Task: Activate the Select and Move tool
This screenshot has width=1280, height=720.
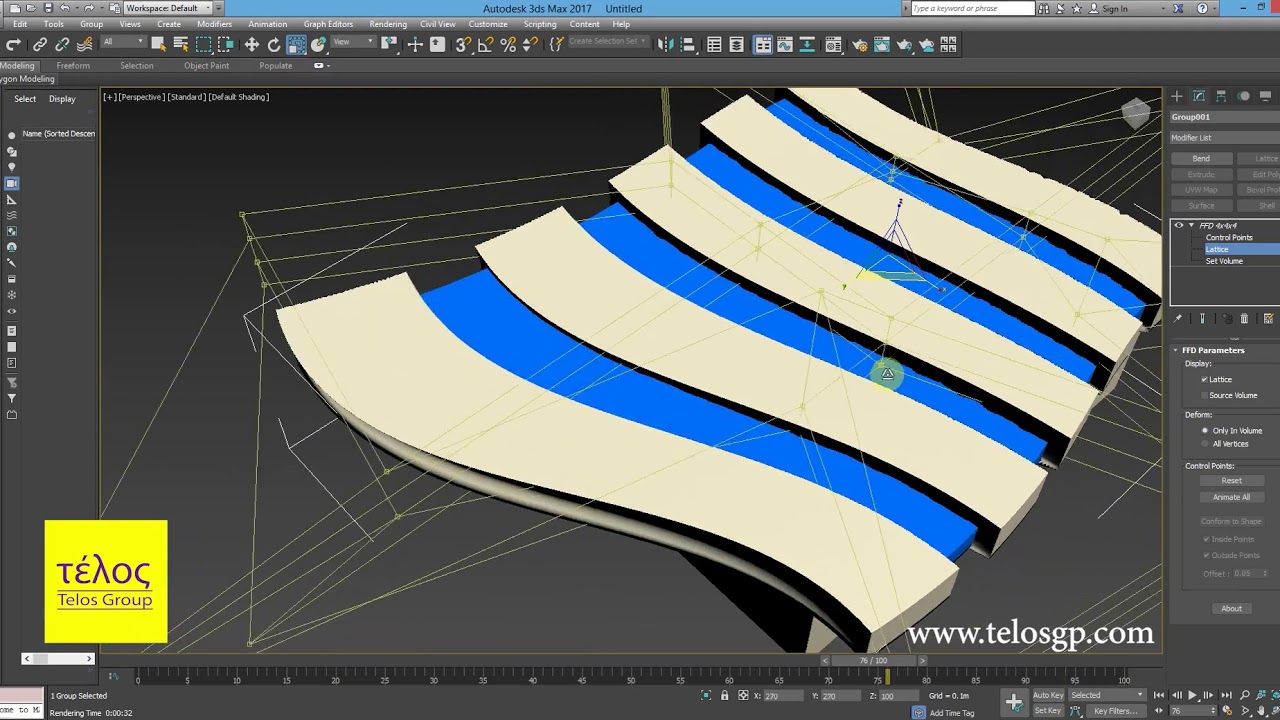Action: click(252, 44)
